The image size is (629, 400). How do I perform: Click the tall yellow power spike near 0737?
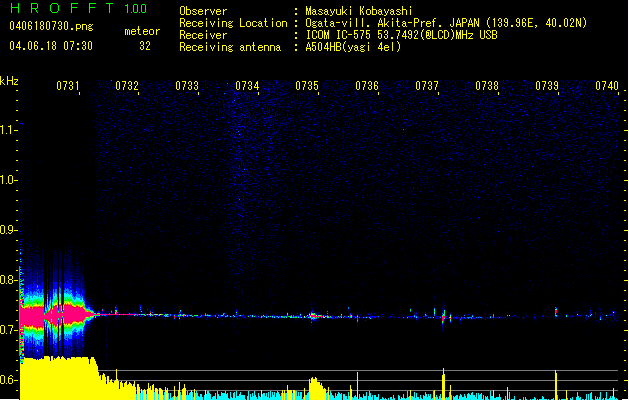click(443, 383)
